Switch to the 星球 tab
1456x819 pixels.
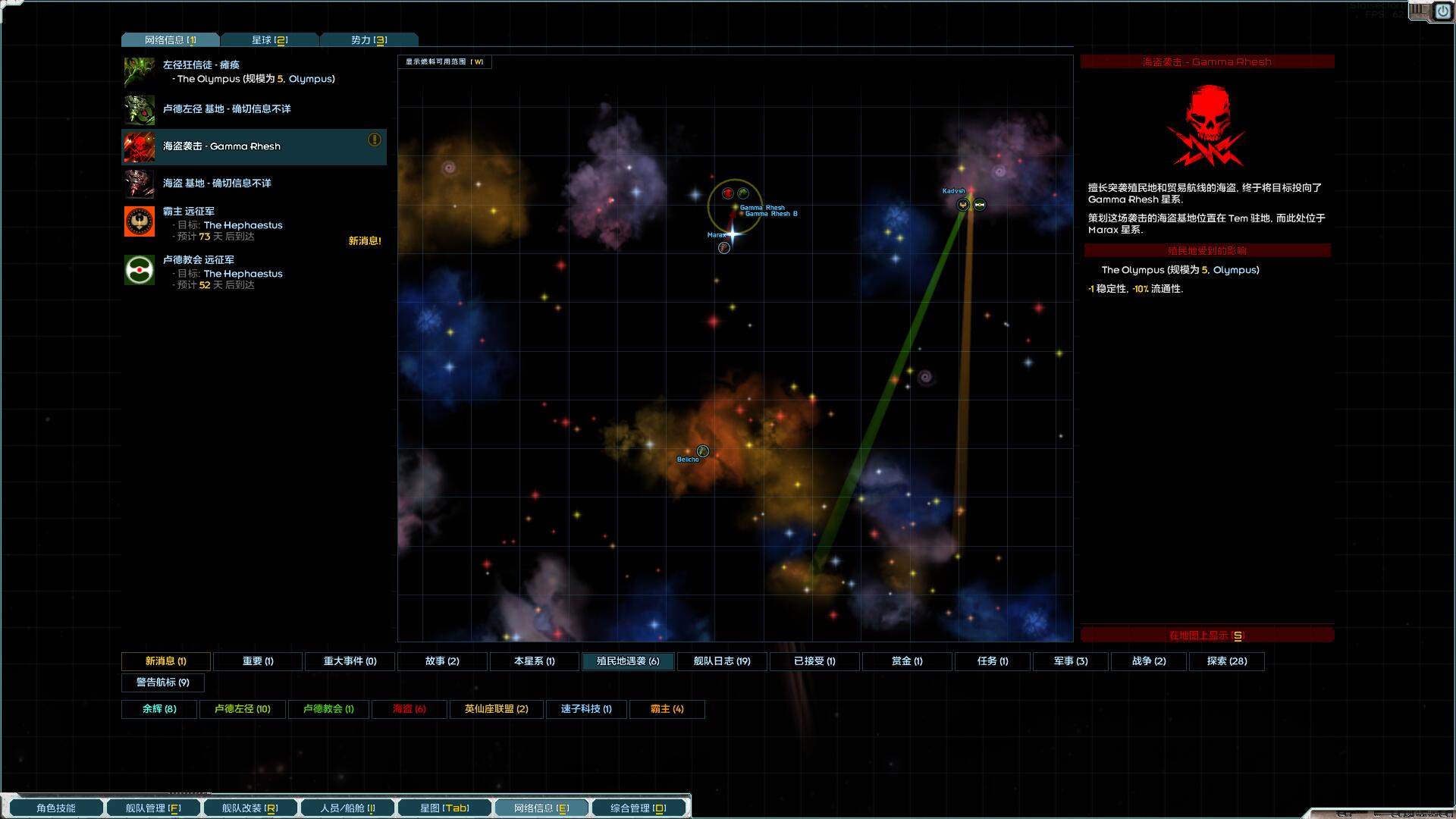coord(269,40)
